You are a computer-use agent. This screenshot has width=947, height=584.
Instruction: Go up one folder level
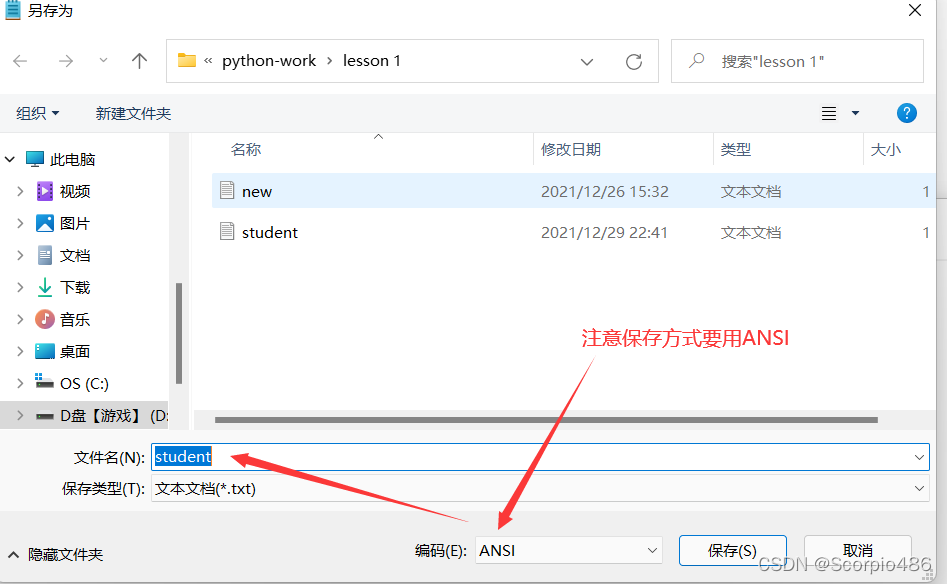point(139,61)
